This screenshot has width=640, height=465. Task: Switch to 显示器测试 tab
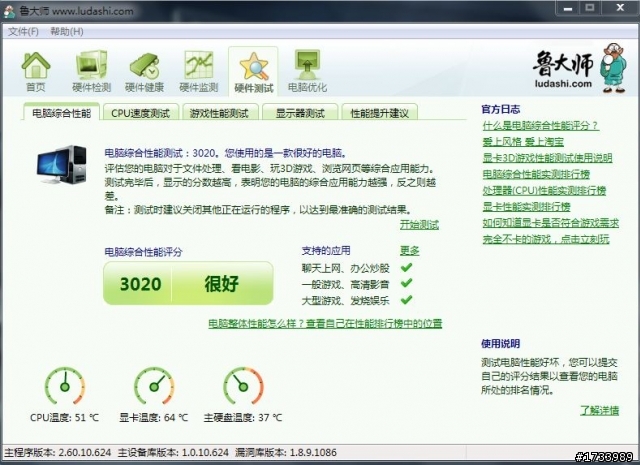click(x=300, y=113)
